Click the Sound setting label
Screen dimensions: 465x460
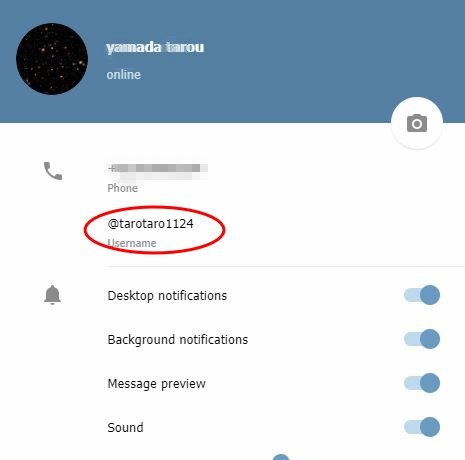[125, 428]
